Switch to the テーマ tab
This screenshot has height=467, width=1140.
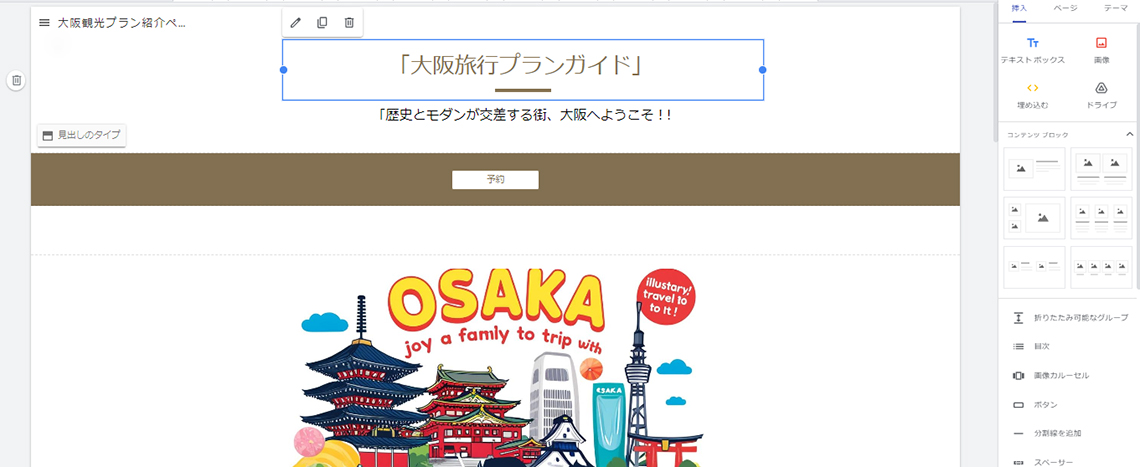(x=1115, y=7)
